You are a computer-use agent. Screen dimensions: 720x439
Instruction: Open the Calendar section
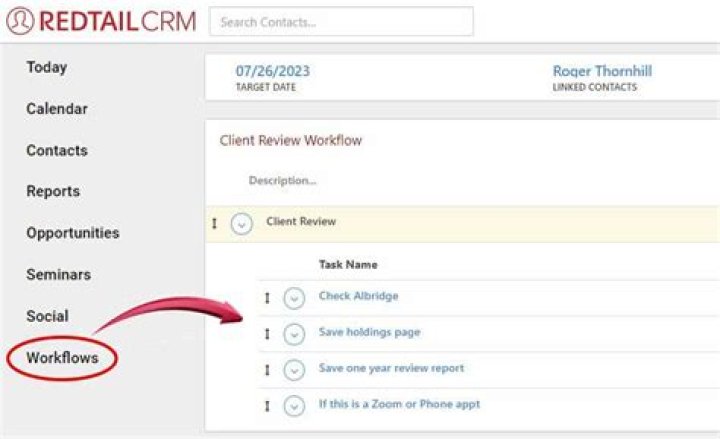(x=57, y=109)
